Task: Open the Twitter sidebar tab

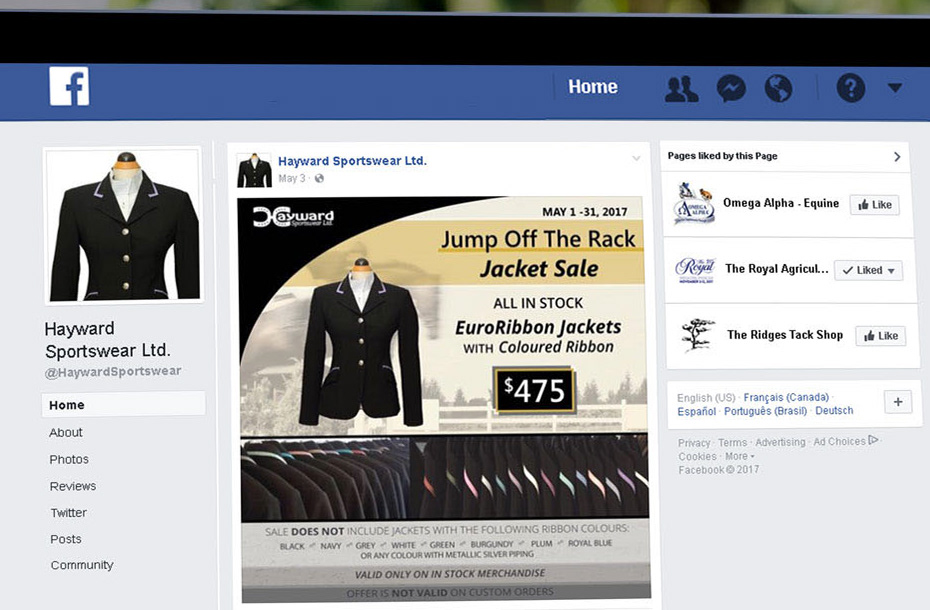Action: point(68,513)
